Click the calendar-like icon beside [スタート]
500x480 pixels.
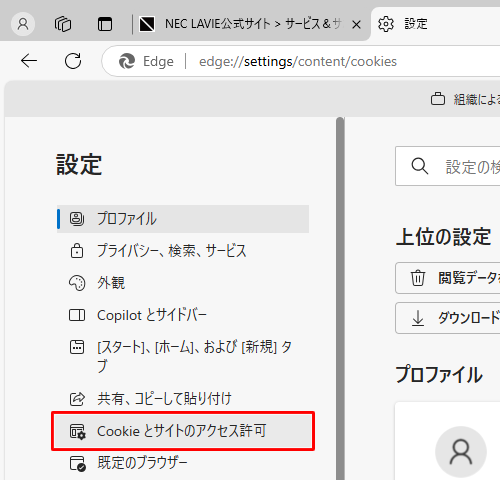click(77, 347)
